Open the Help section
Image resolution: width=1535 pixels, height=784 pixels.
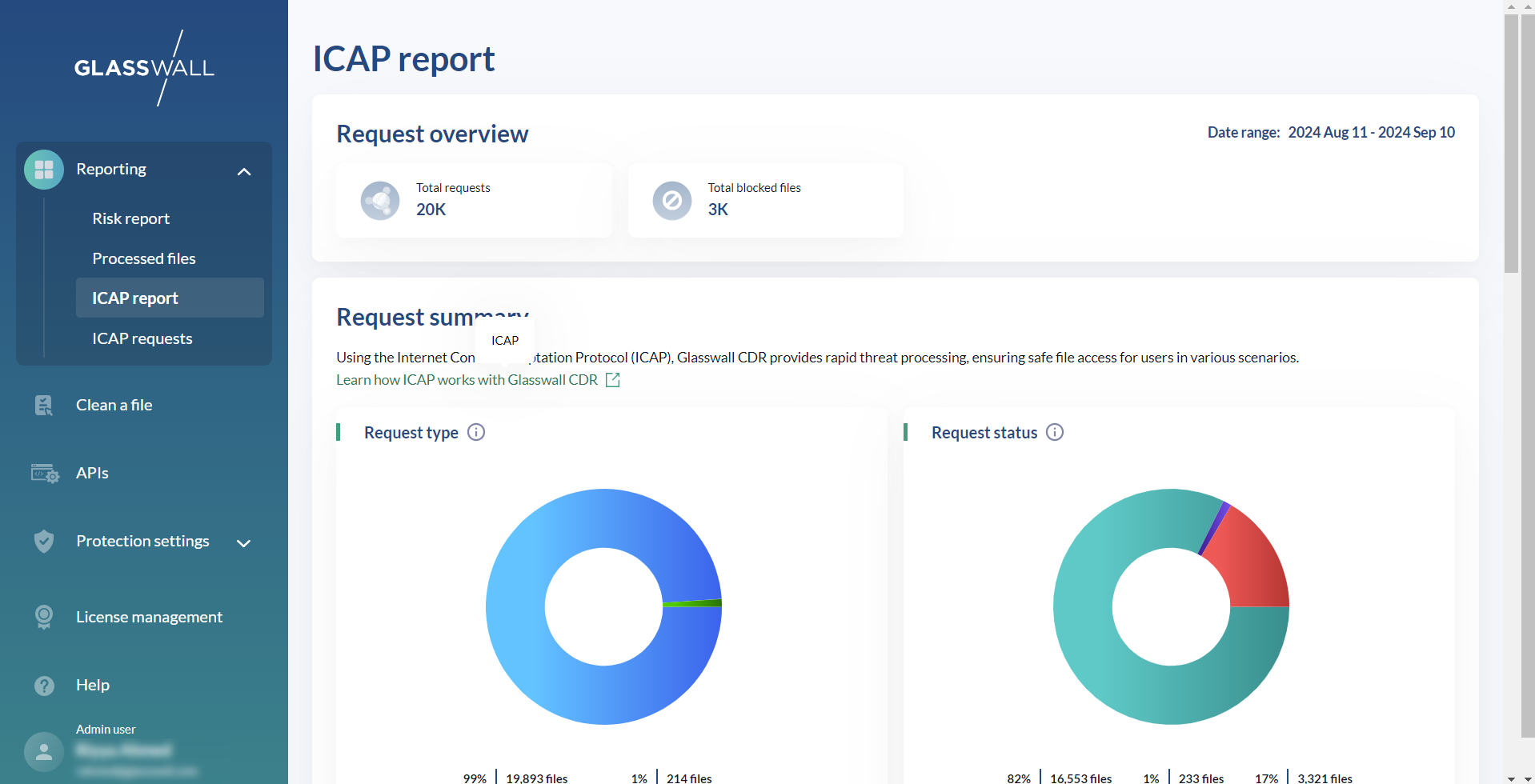pyautogui.click(x=93, y=685)
